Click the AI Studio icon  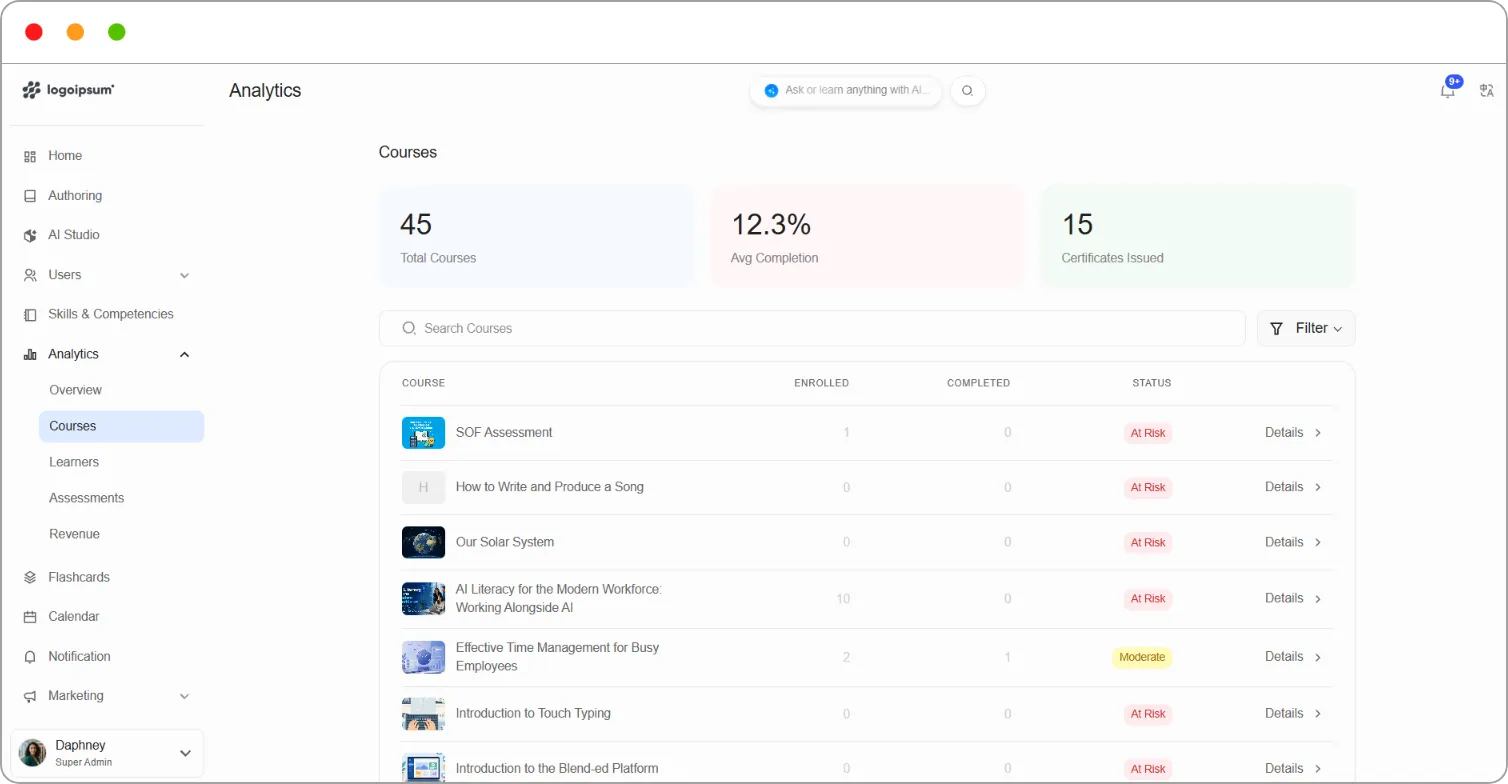pyautogui.click(x=30, y=235)
